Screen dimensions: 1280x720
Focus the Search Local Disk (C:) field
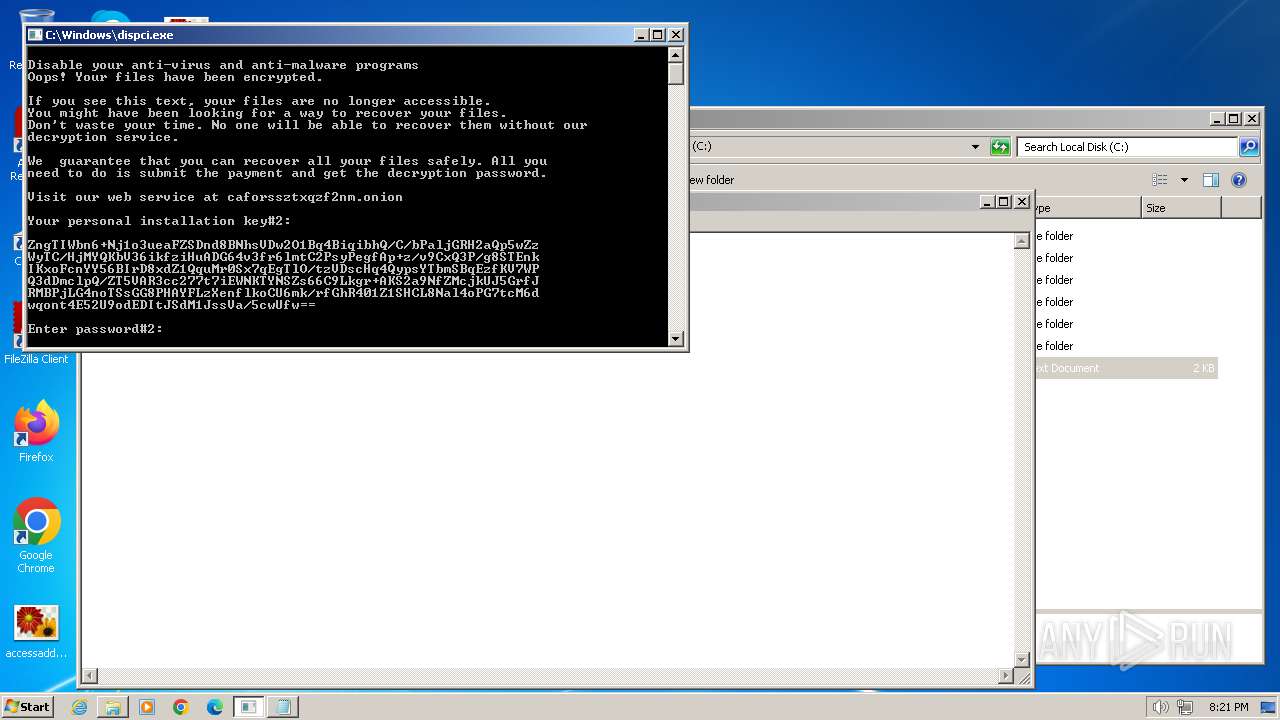[x=1128, y=147]
